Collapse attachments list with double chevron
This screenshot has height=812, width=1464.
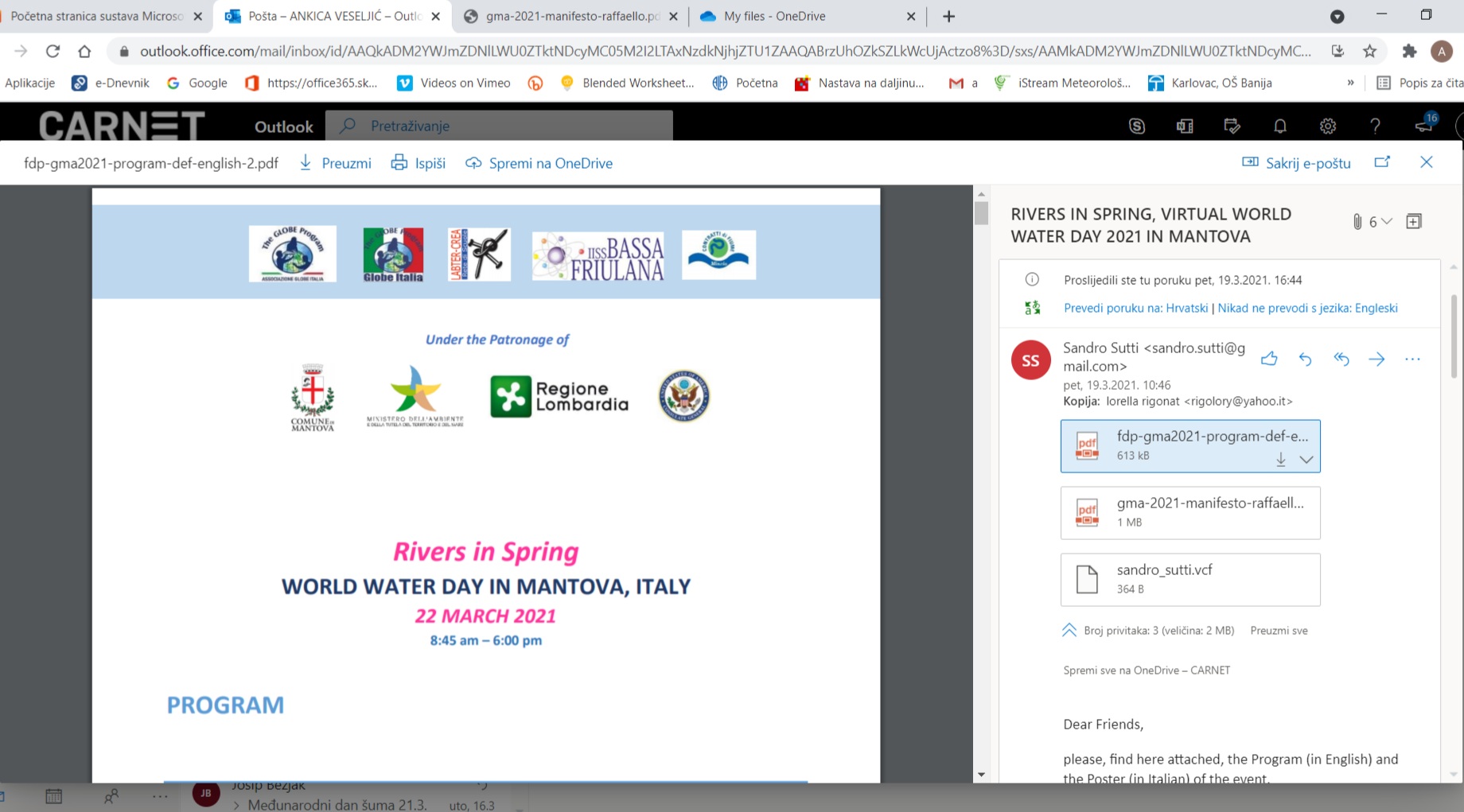[1069, 630]
